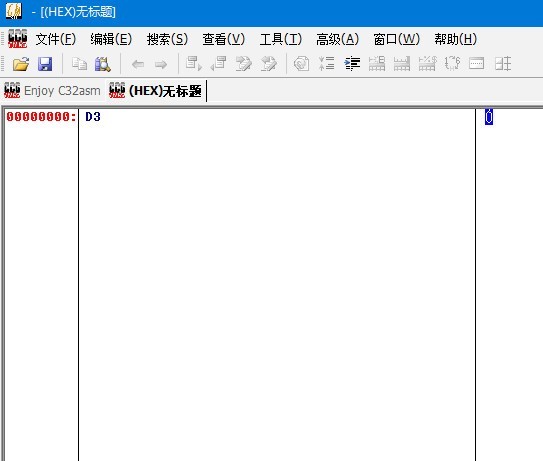Image resolution: width=543 pixels, height=461 pixels.
Task: Click the save floppy disk icon
Action: coord(45,64)
